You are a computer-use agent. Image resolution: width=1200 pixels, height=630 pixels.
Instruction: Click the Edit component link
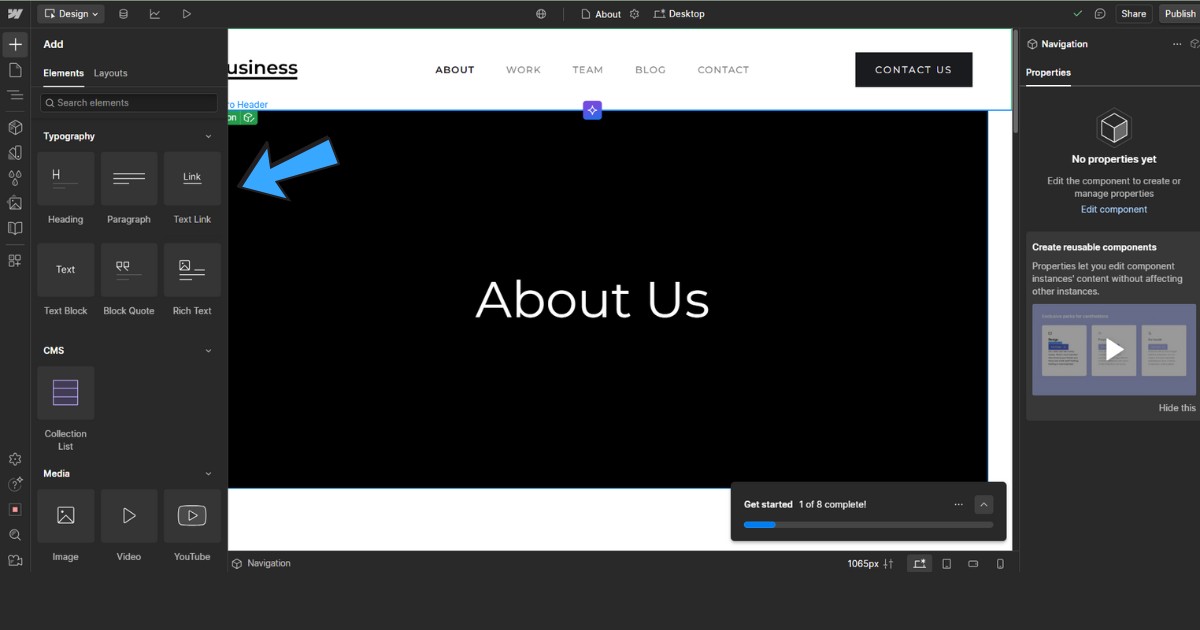[x=1113, y=209]
